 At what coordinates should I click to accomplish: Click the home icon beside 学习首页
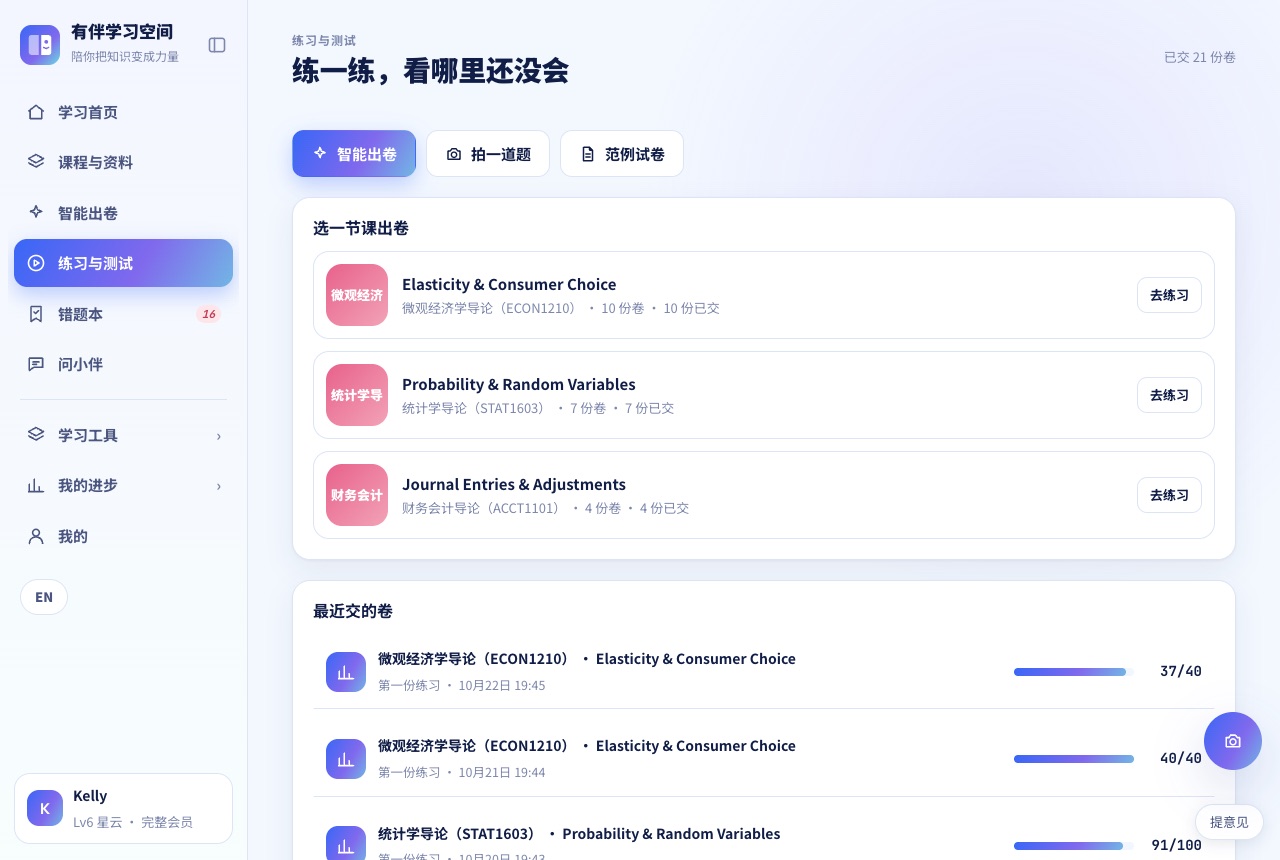click(x=36, y=112)
